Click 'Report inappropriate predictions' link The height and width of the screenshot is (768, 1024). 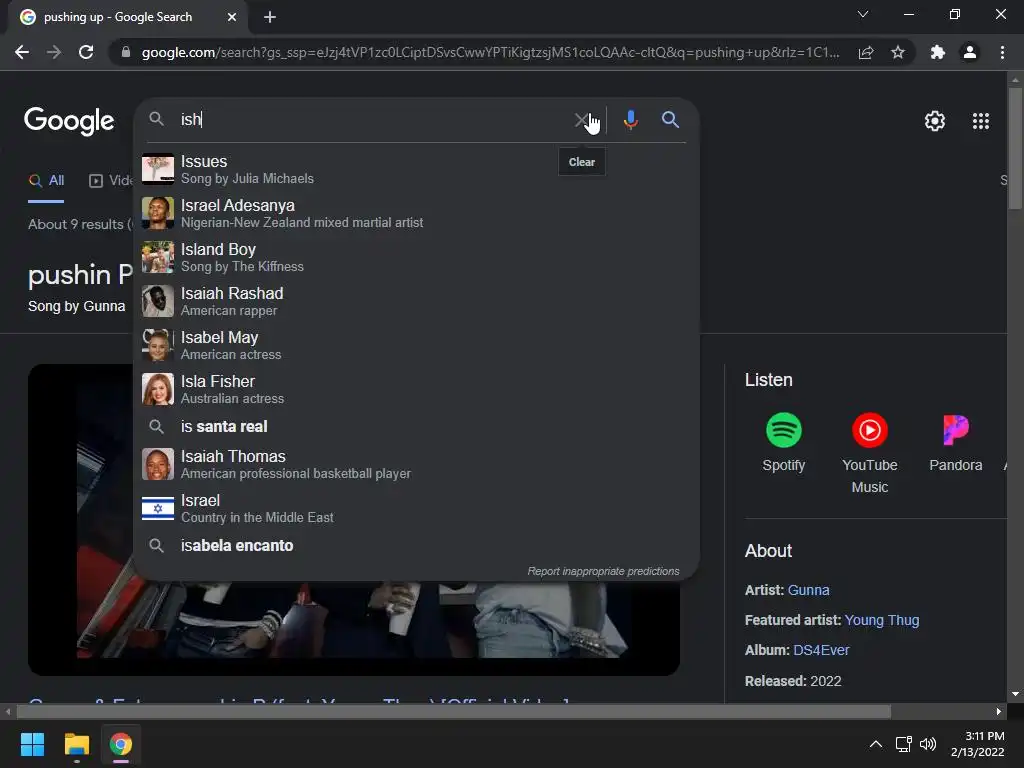pos(603,571)
